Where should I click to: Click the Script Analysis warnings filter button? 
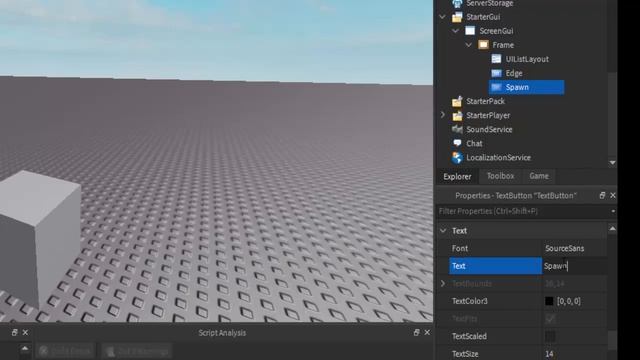136,351
